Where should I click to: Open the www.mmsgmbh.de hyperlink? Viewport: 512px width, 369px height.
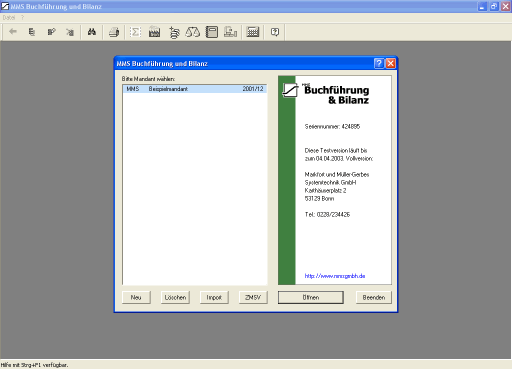coord(335,276)
